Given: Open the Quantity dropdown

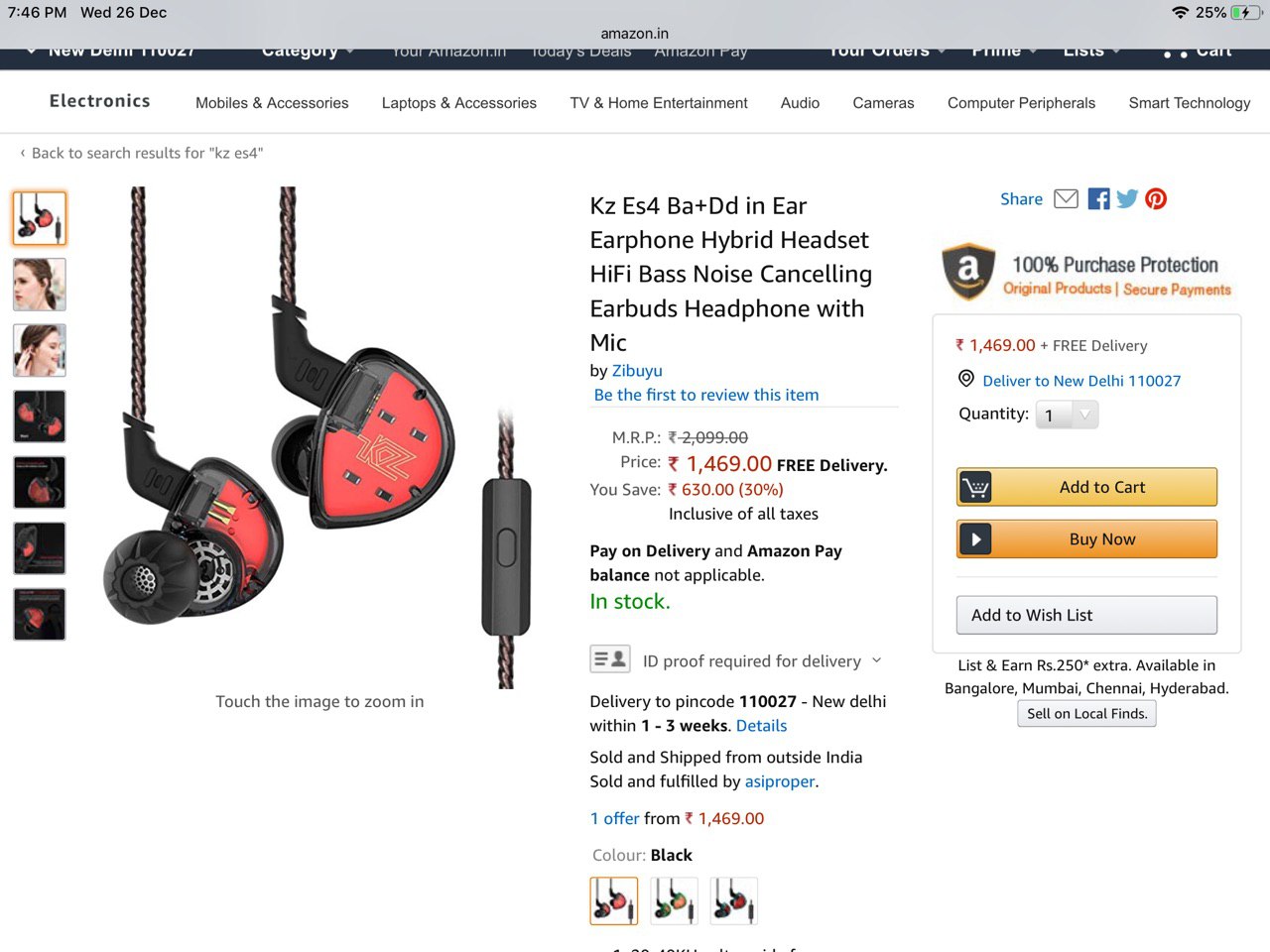Looking at the screenshot, I should (x=1067, y=415).
